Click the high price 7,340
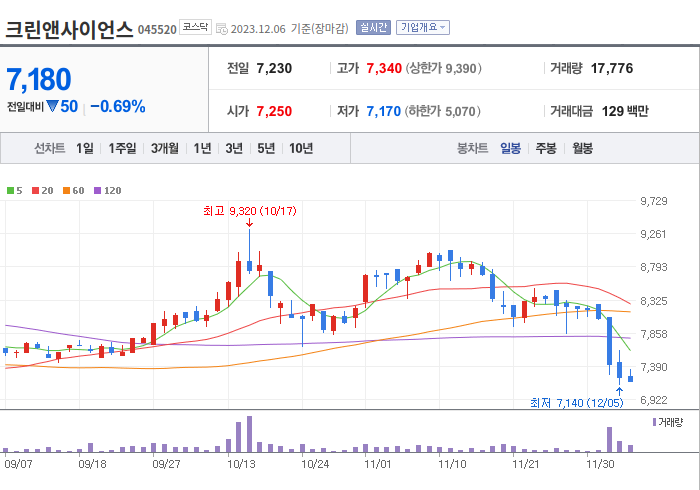Viewport: 700px width, 490px height. 384,68
